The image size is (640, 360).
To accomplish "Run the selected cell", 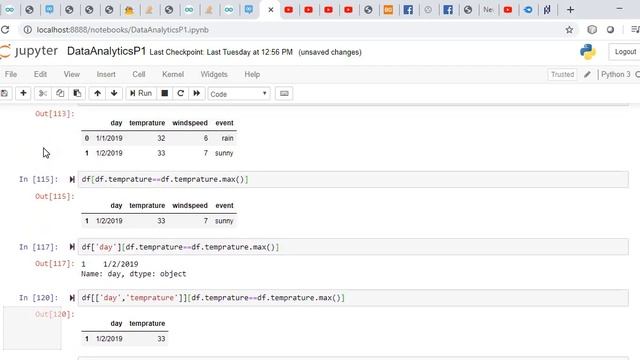I will (141, 93).
